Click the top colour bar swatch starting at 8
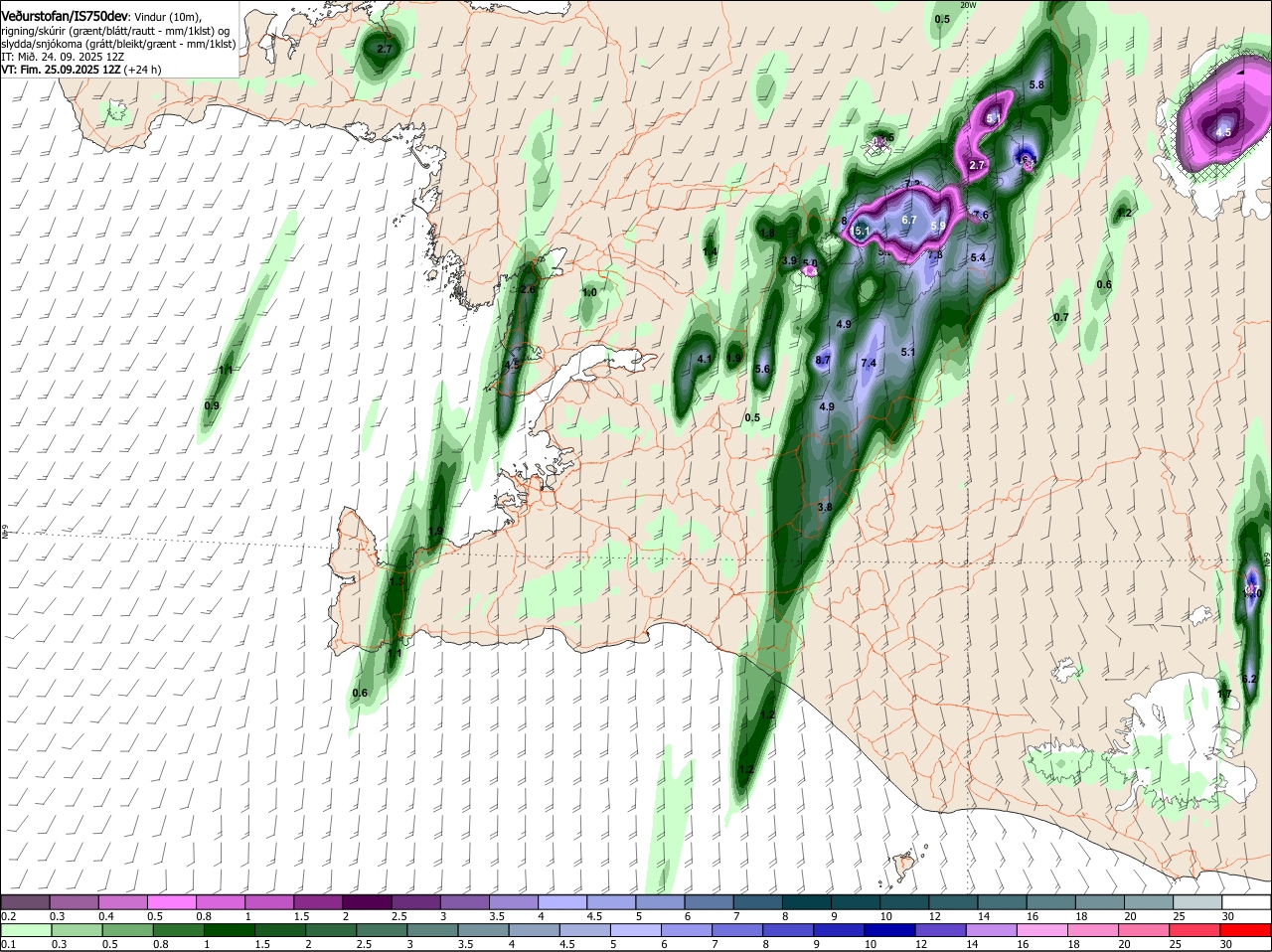This screenshot has height=952, width=1272. (808, 901)
